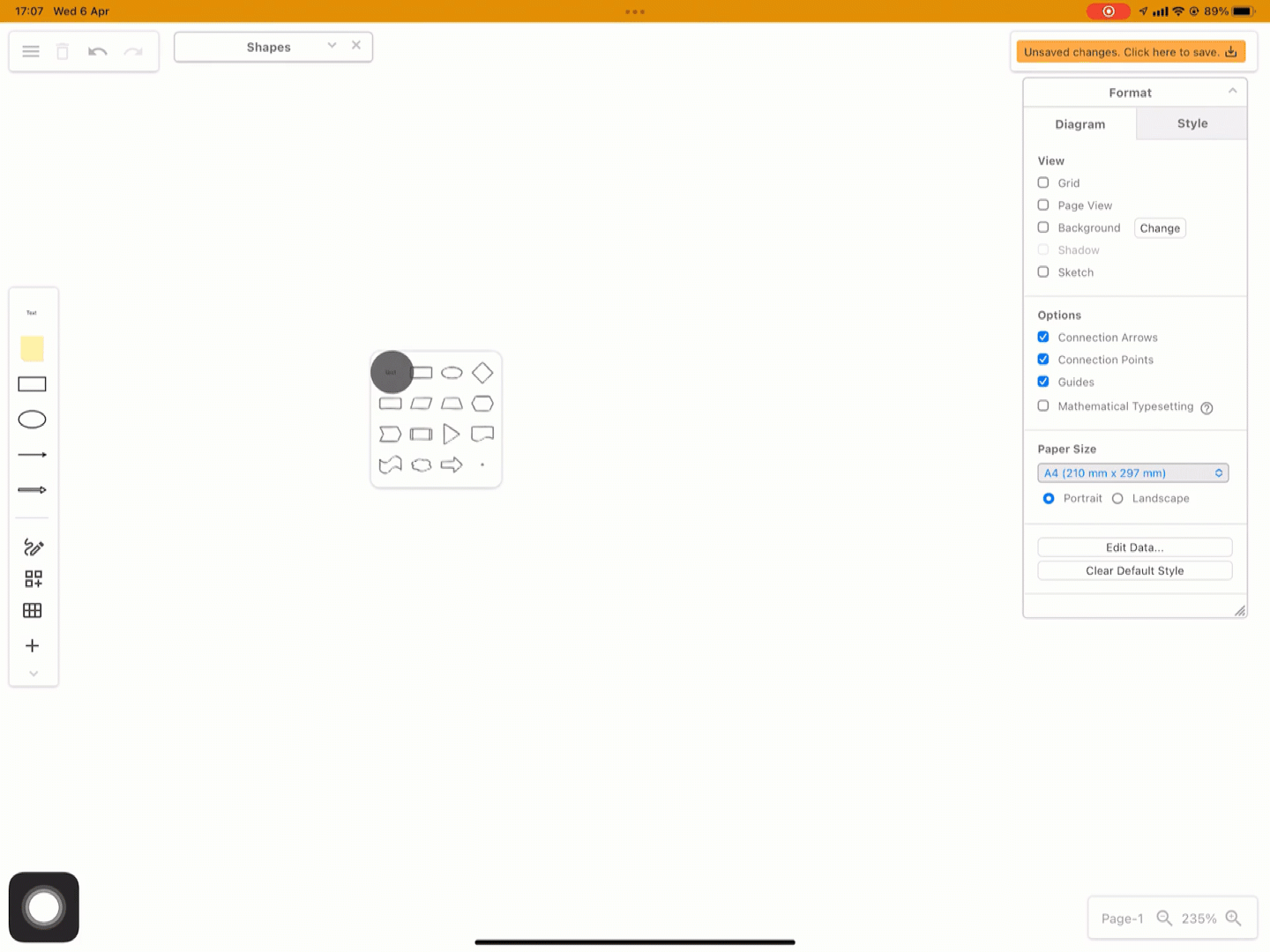Screen dimensions: 1270x952
Task: Choose the diamond shape from the shape picker
Action: click(482, 372)
